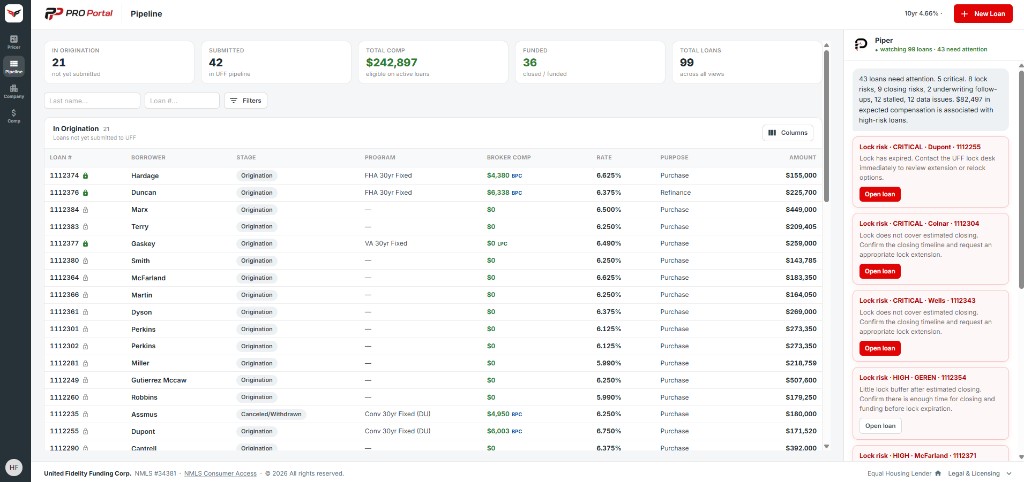Click the lock icon beside loan 1112364
This screenshot has width=1024, height=482.
point(86,278)
